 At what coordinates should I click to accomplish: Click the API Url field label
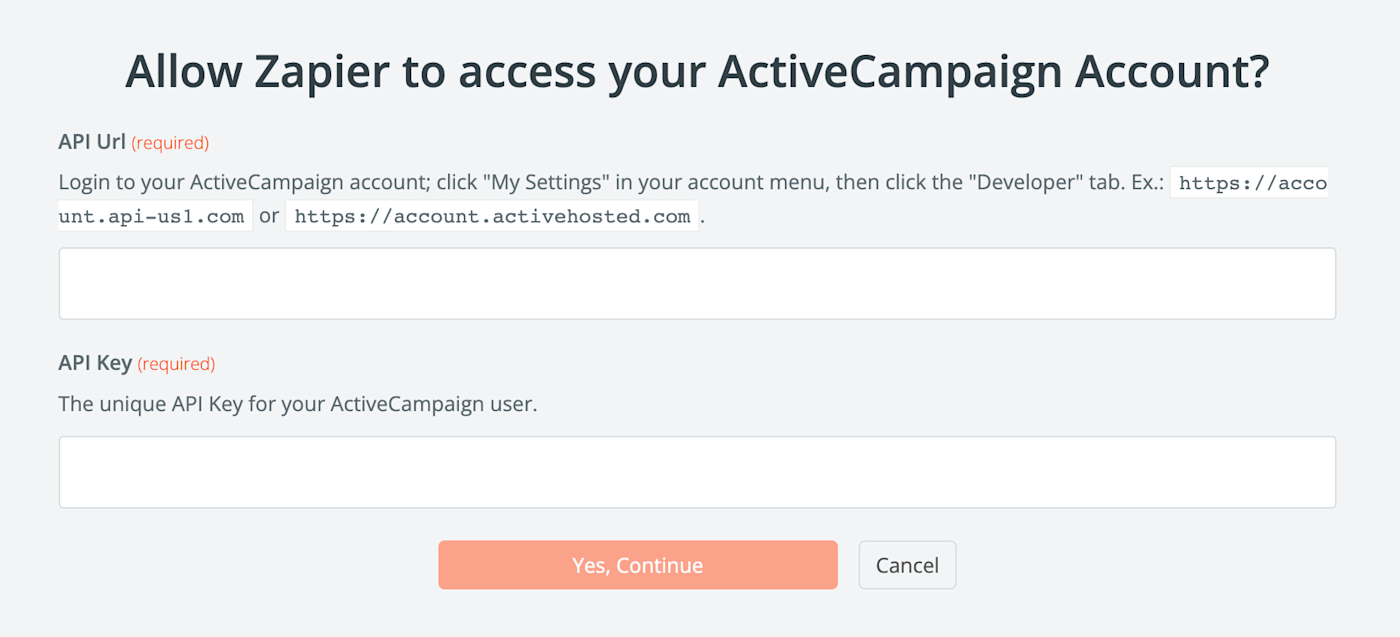coord(92,142)
